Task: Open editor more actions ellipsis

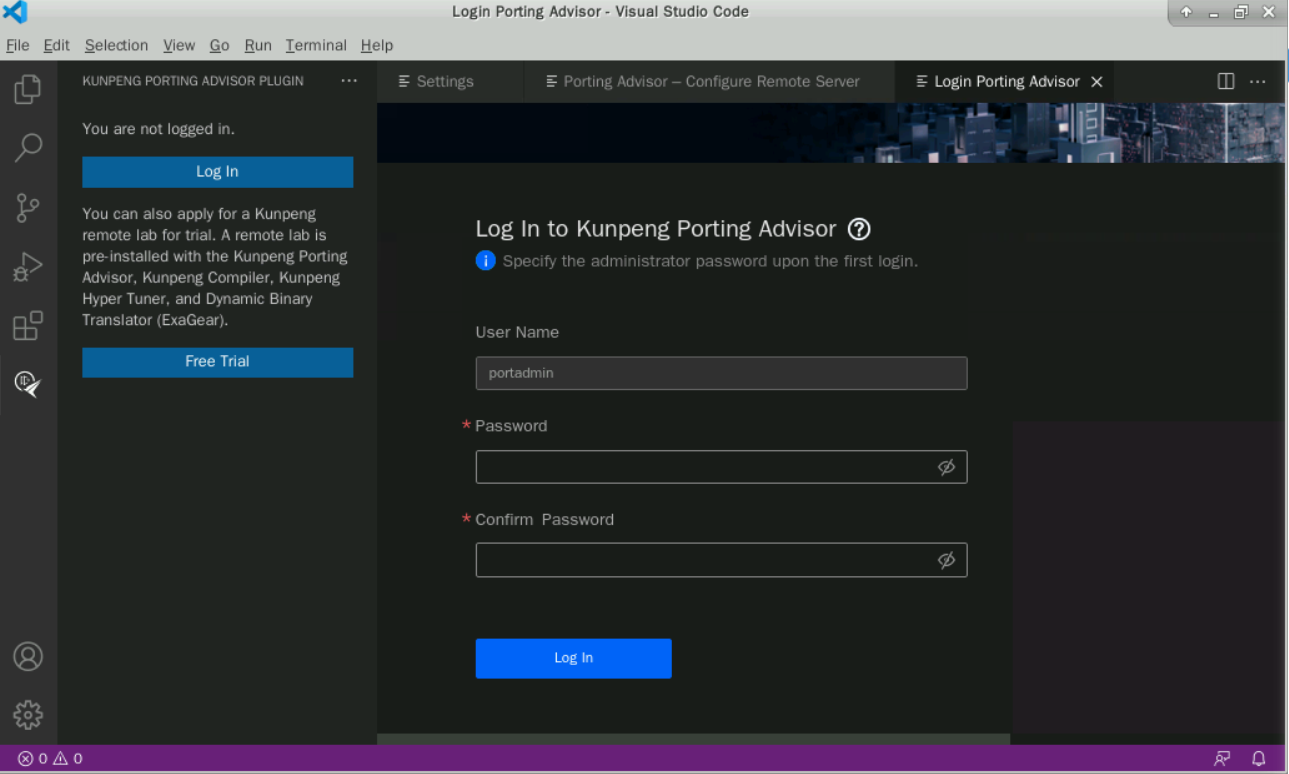Action: pyautogui.click(x=1258, y=81)
